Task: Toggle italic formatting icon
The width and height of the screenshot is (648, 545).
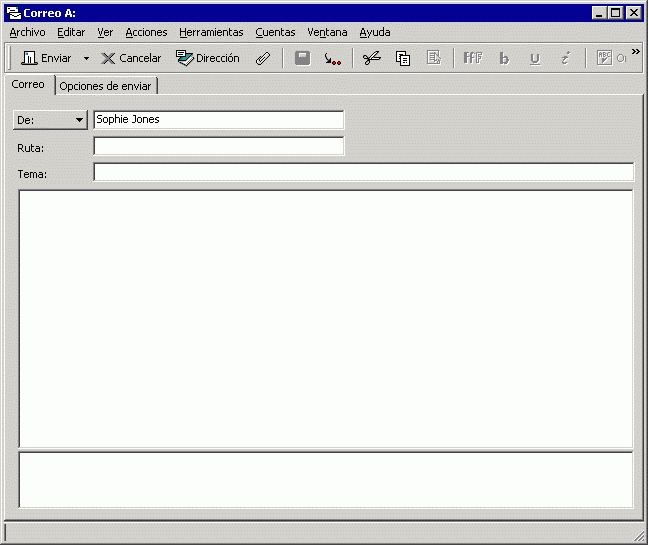Action: (x=566, y=58)
